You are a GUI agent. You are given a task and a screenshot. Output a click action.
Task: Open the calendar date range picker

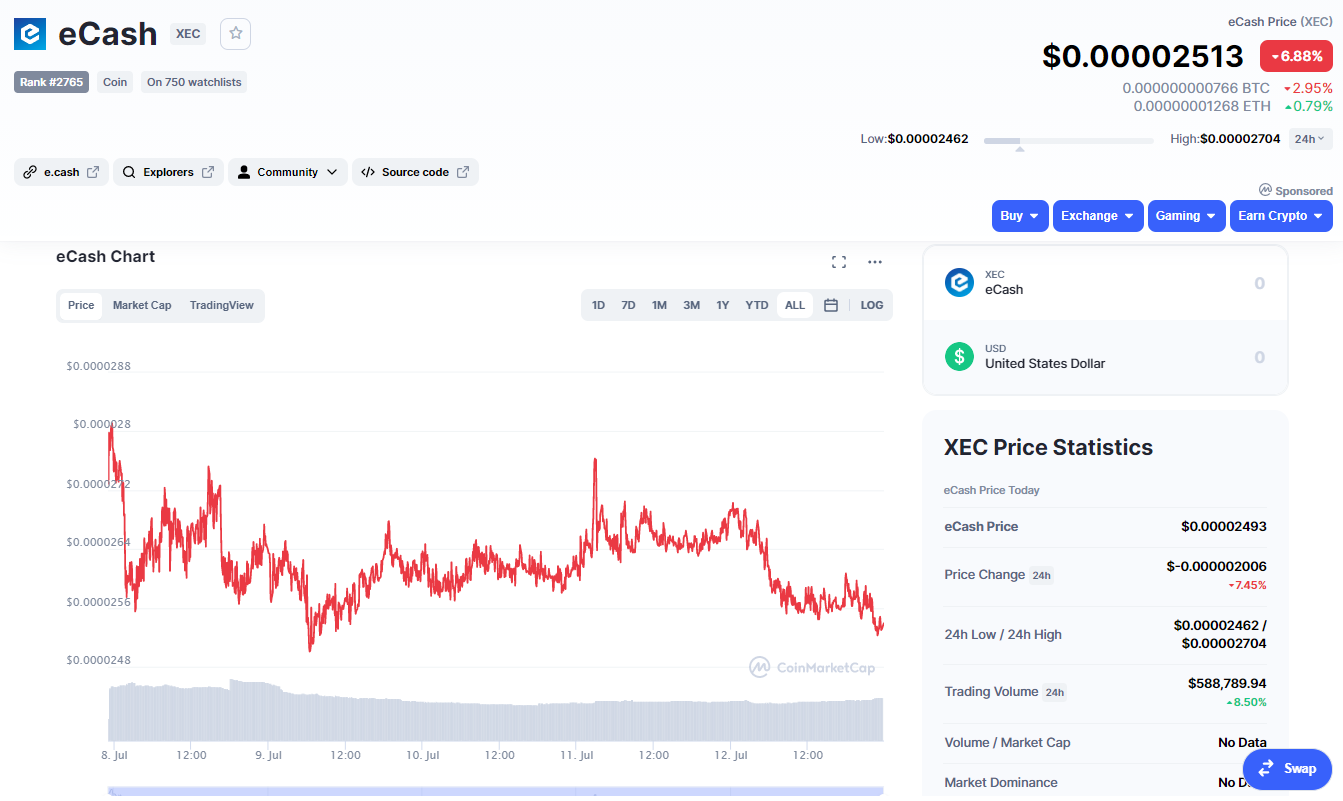830,305
